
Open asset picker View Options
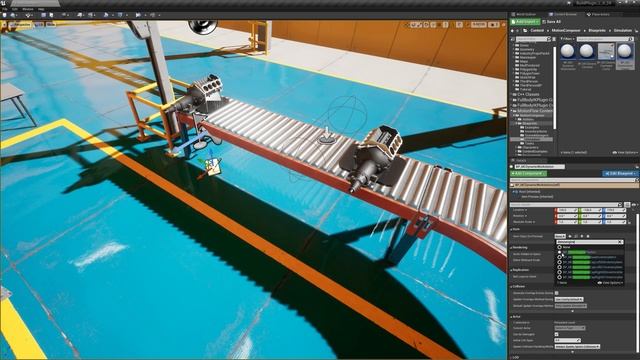click(x=611, y=282)
